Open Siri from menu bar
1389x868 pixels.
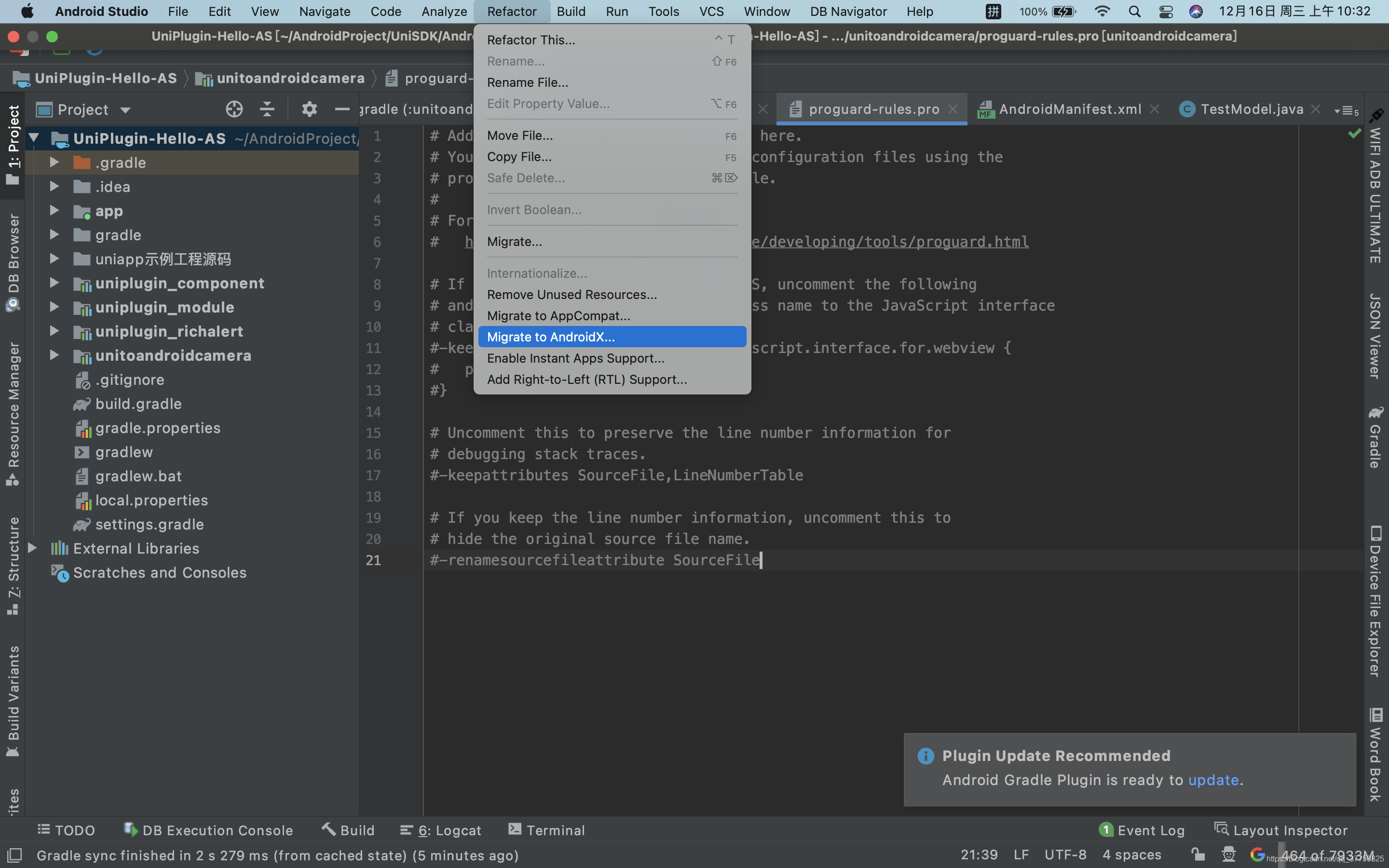(1196, 12)
